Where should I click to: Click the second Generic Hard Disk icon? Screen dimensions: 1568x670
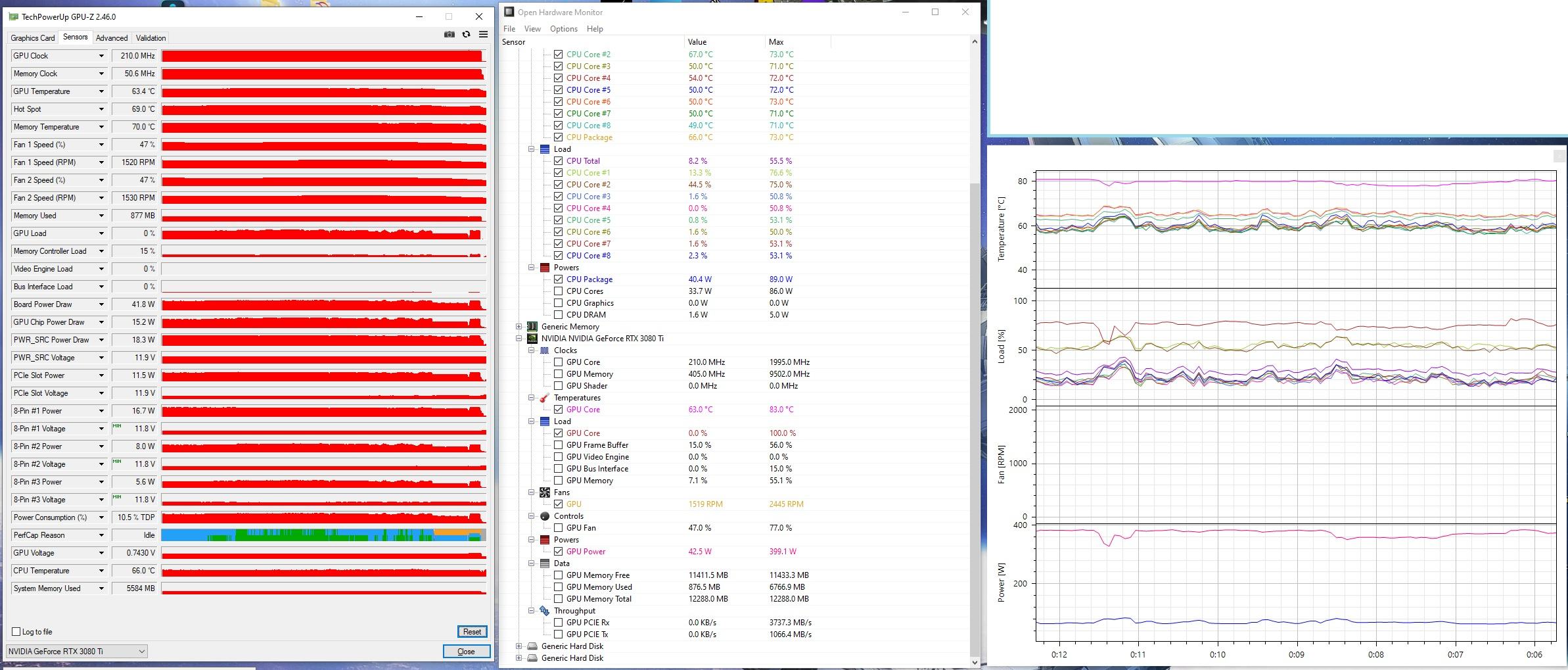pos(532,658)
